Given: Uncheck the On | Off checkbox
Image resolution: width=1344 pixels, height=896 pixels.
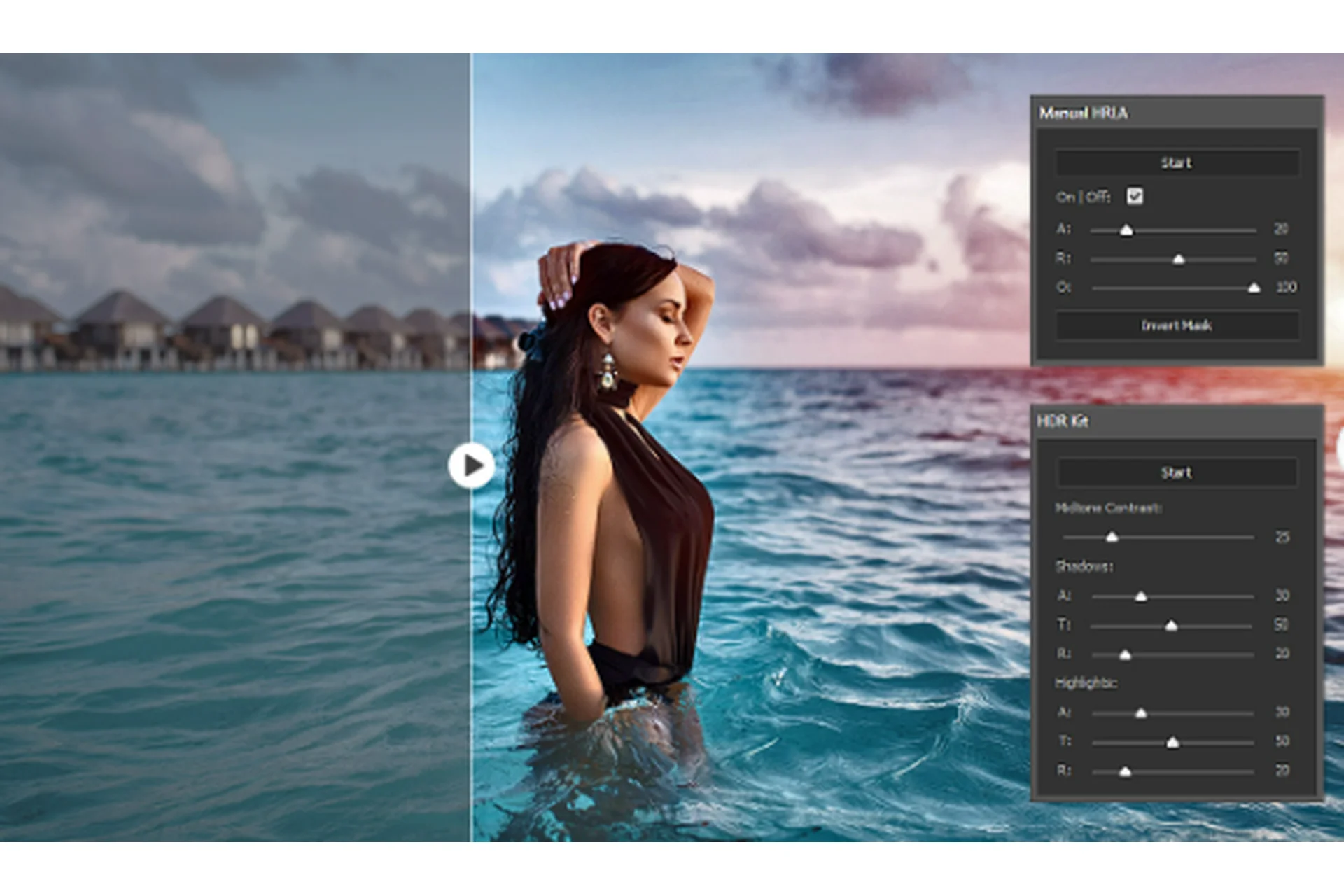Looking at the screenshot, I should click(1136, 197).
